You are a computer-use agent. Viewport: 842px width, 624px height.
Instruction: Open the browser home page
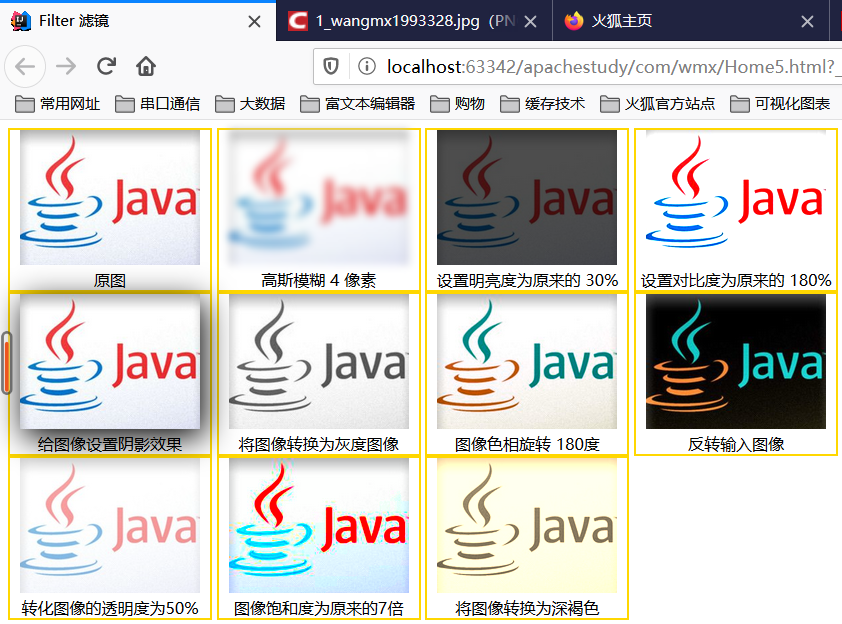[x=143, y=67]
